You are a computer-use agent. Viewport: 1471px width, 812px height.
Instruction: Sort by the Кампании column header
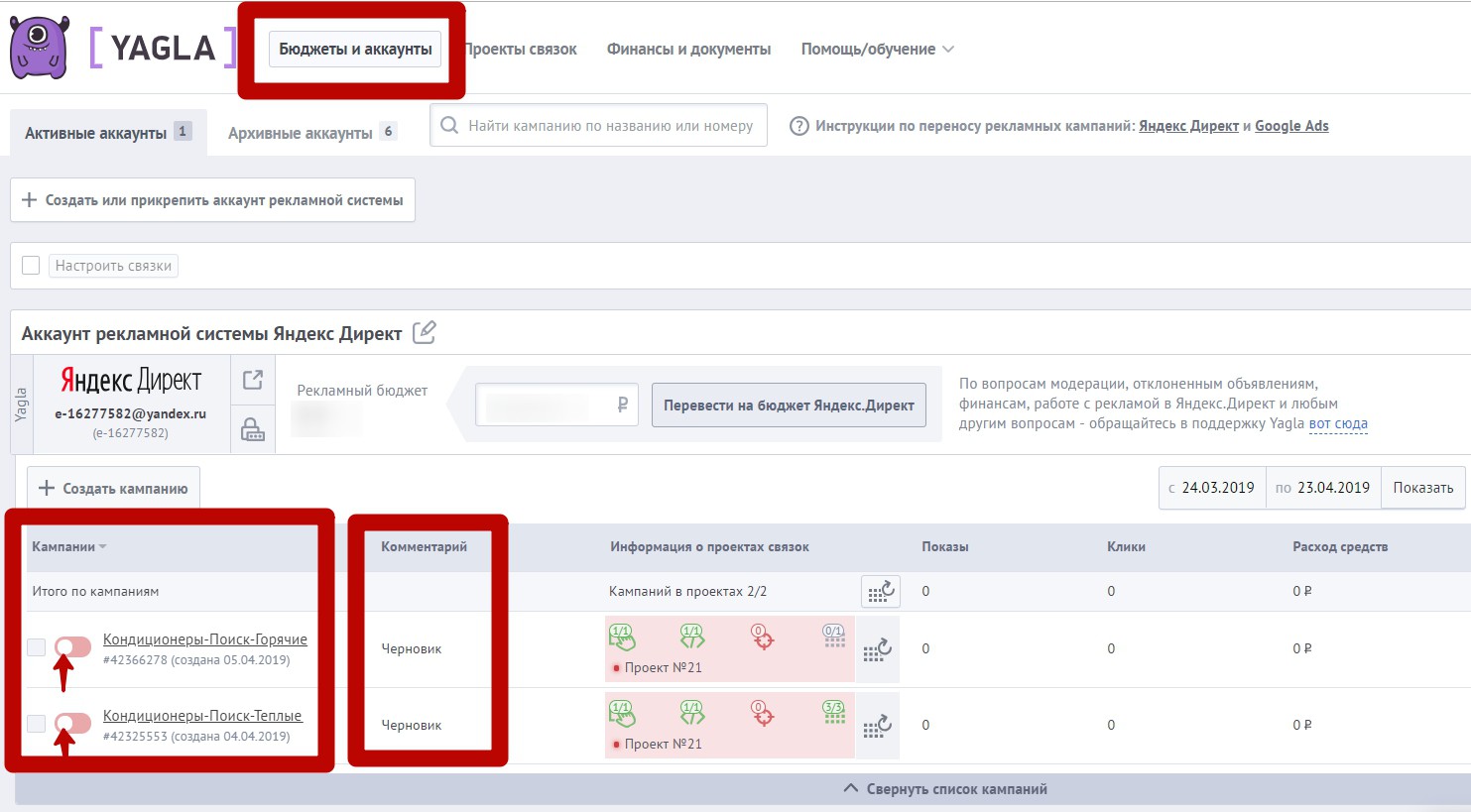click(68, 546)
